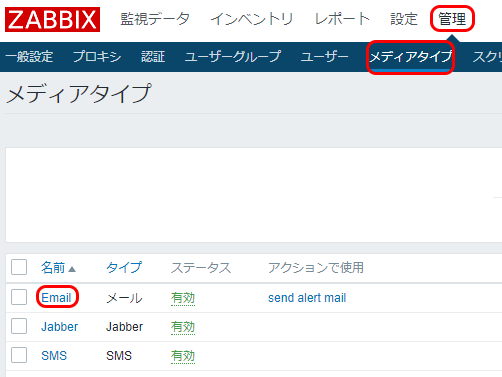Click the ZABBIX logo
502x377 pixels.
click(52, 19)
